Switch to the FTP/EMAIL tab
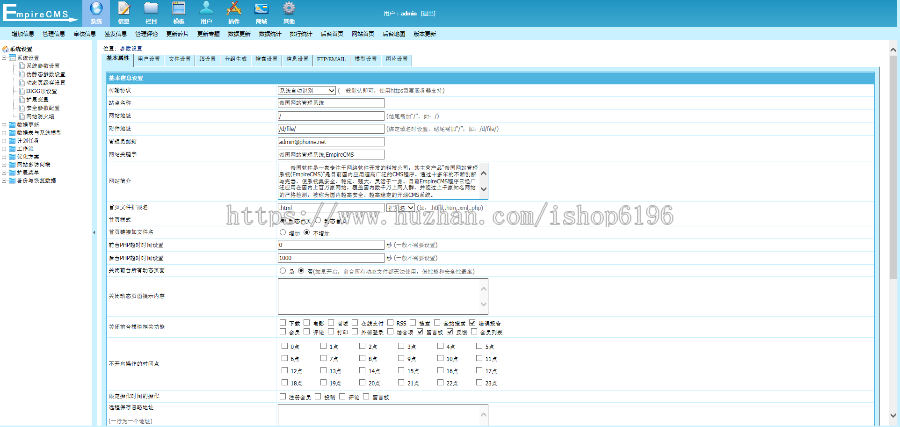 (x=331, y=59)
